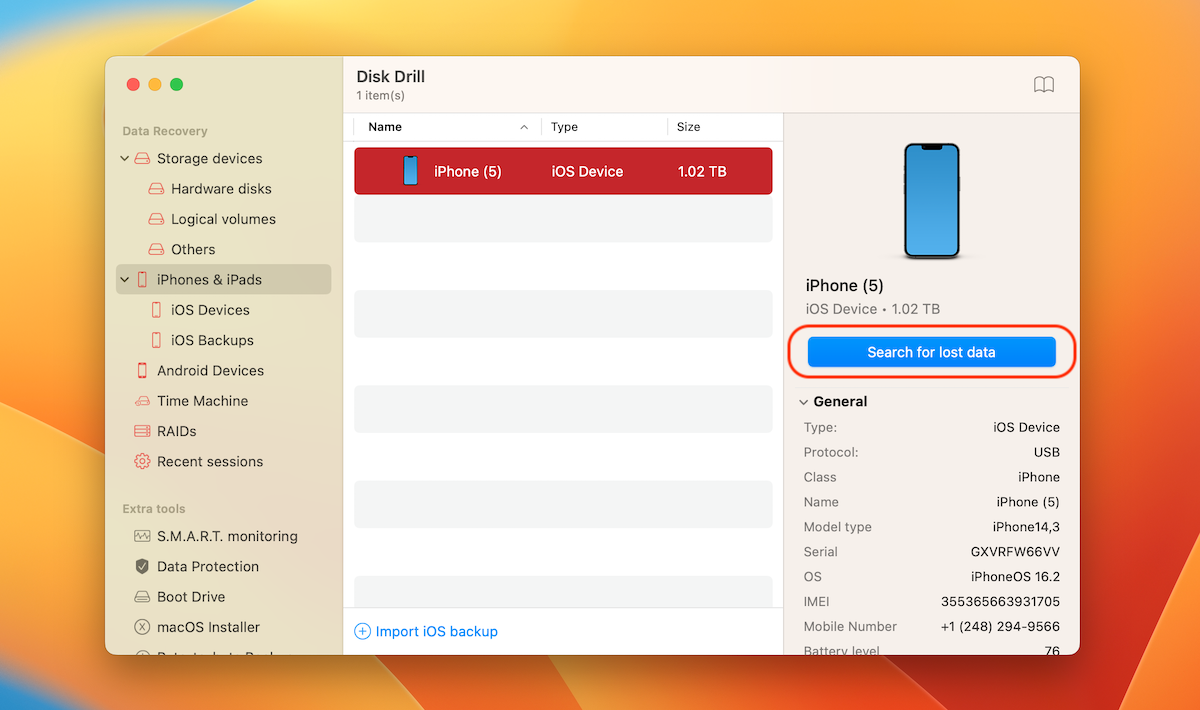Open Time Machine recovery
Screen dimensions: 1200x710
point(202,401)
